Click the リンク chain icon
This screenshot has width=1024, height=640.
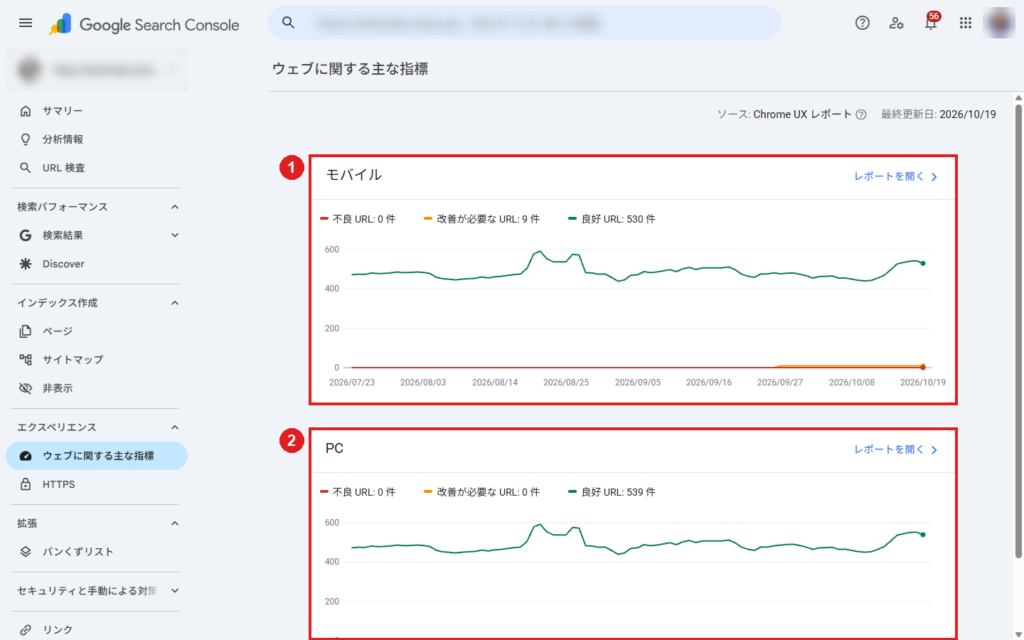(25, 630)
